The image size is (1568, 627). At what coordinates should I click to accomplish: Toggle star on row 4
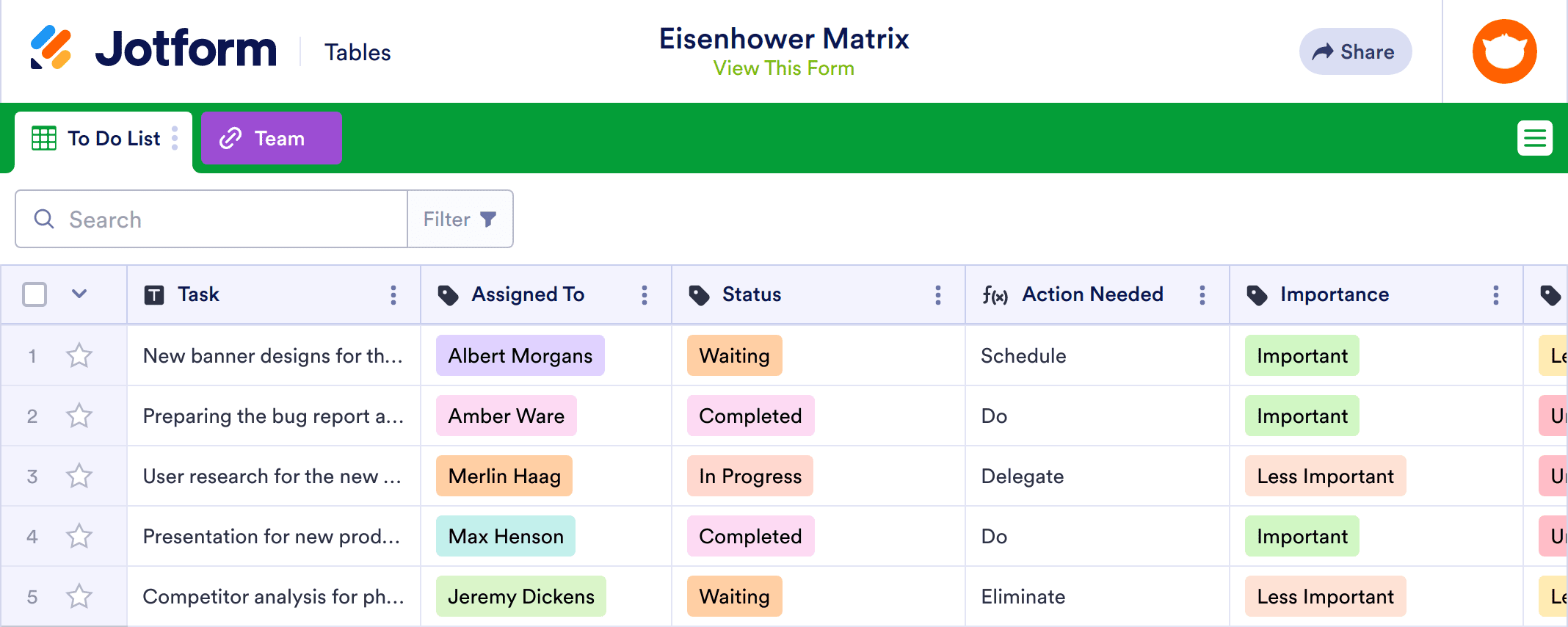(79, 537)
